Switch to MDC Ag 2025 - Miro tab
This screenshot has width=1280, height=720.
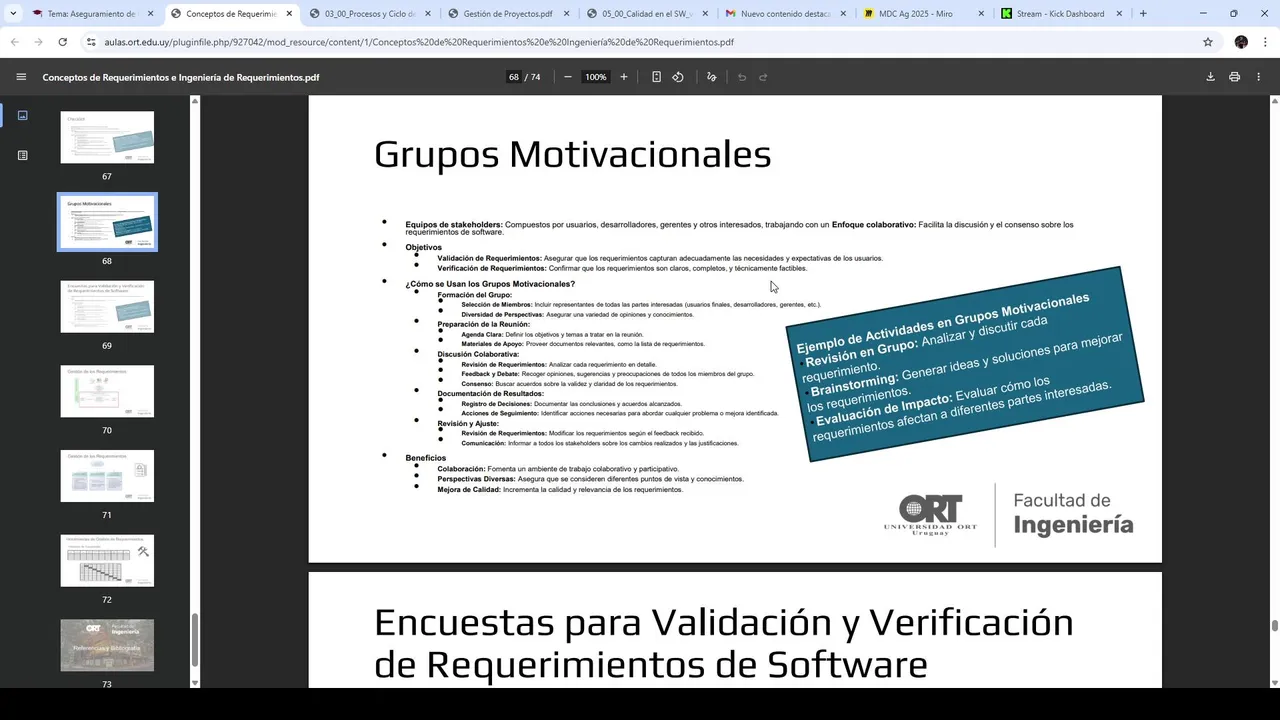tap(923, 14)
